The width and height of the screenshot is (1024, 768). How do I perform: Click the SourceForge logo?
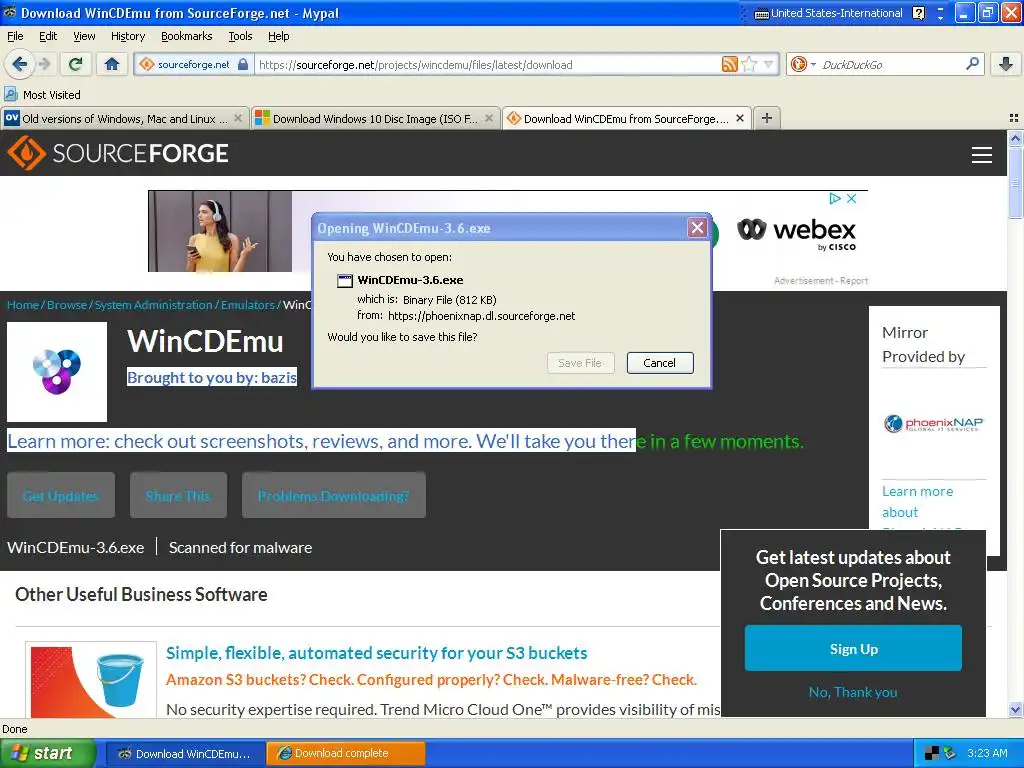click(x=118, y=153)
